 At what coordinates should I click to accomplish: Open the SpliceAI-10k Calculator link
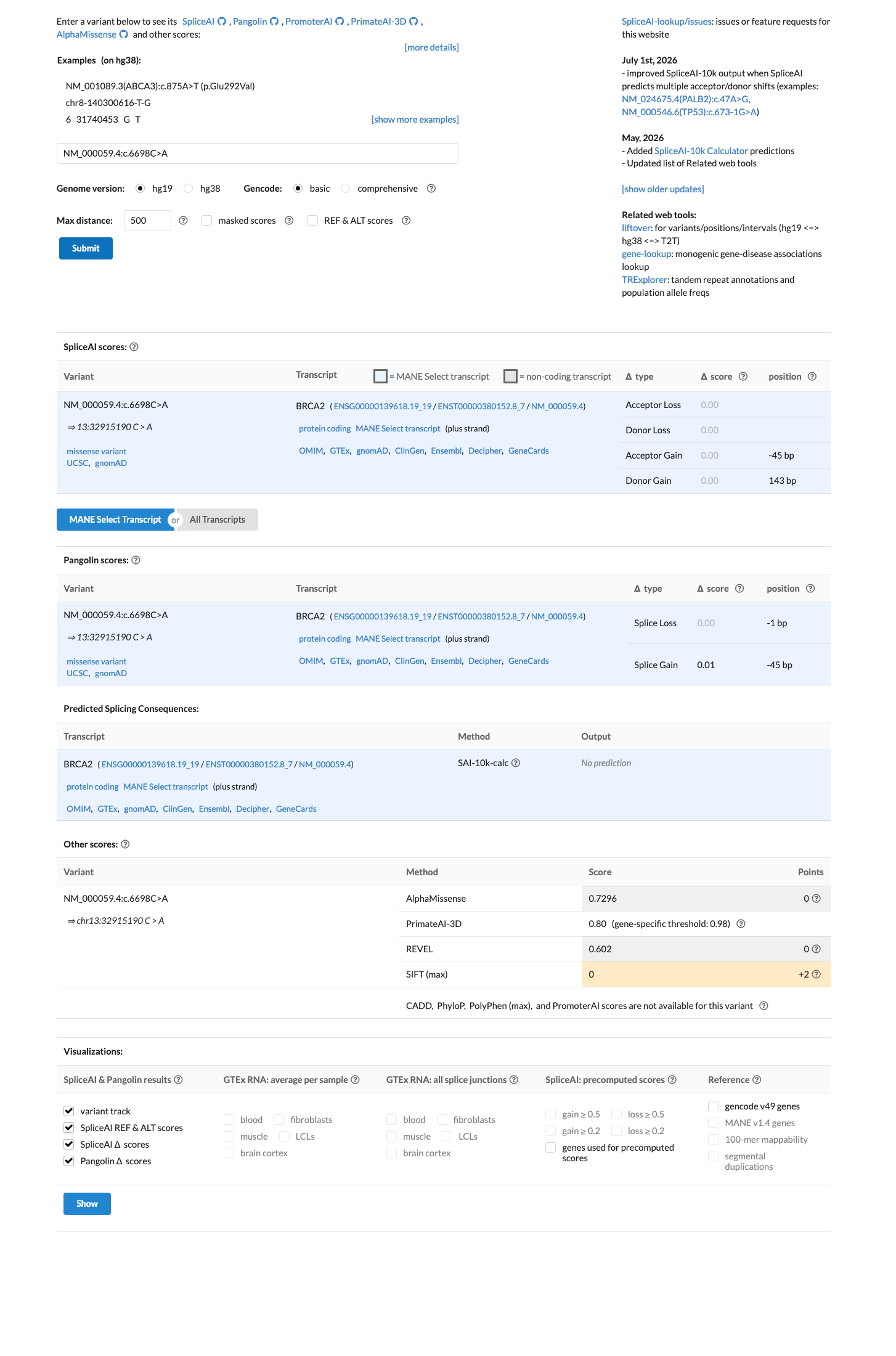(x=701, y=151)
